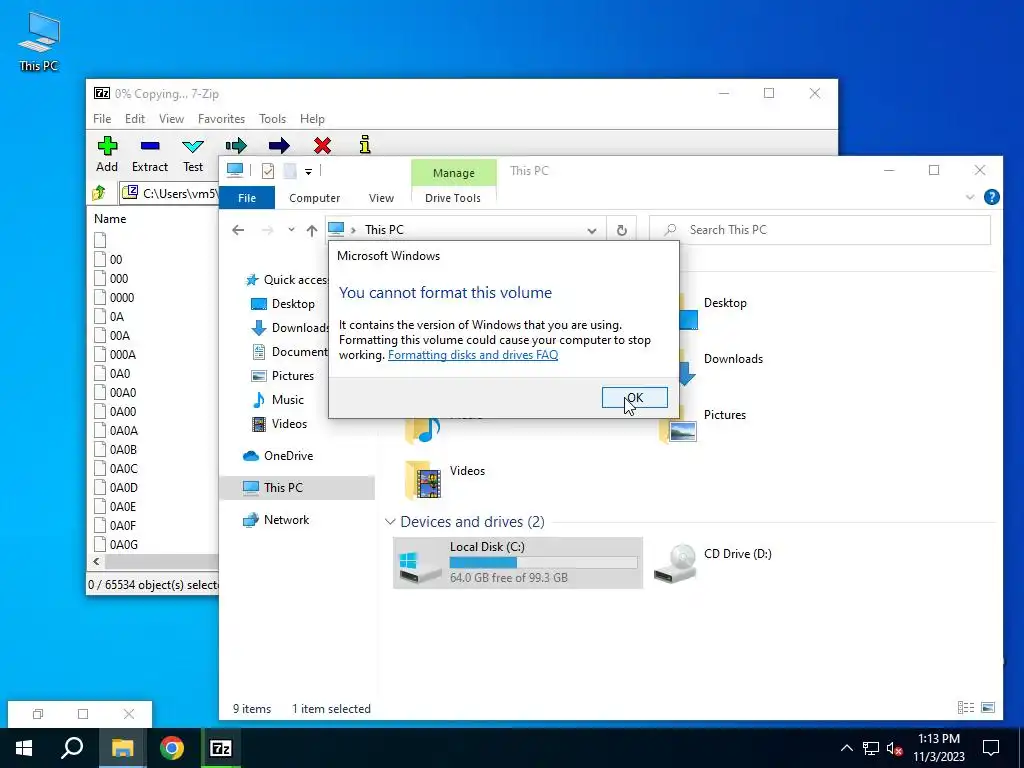The image size is (1024, 768).
Task: Select file 0A0B in 7-Zip list
Action: (123, 449)
